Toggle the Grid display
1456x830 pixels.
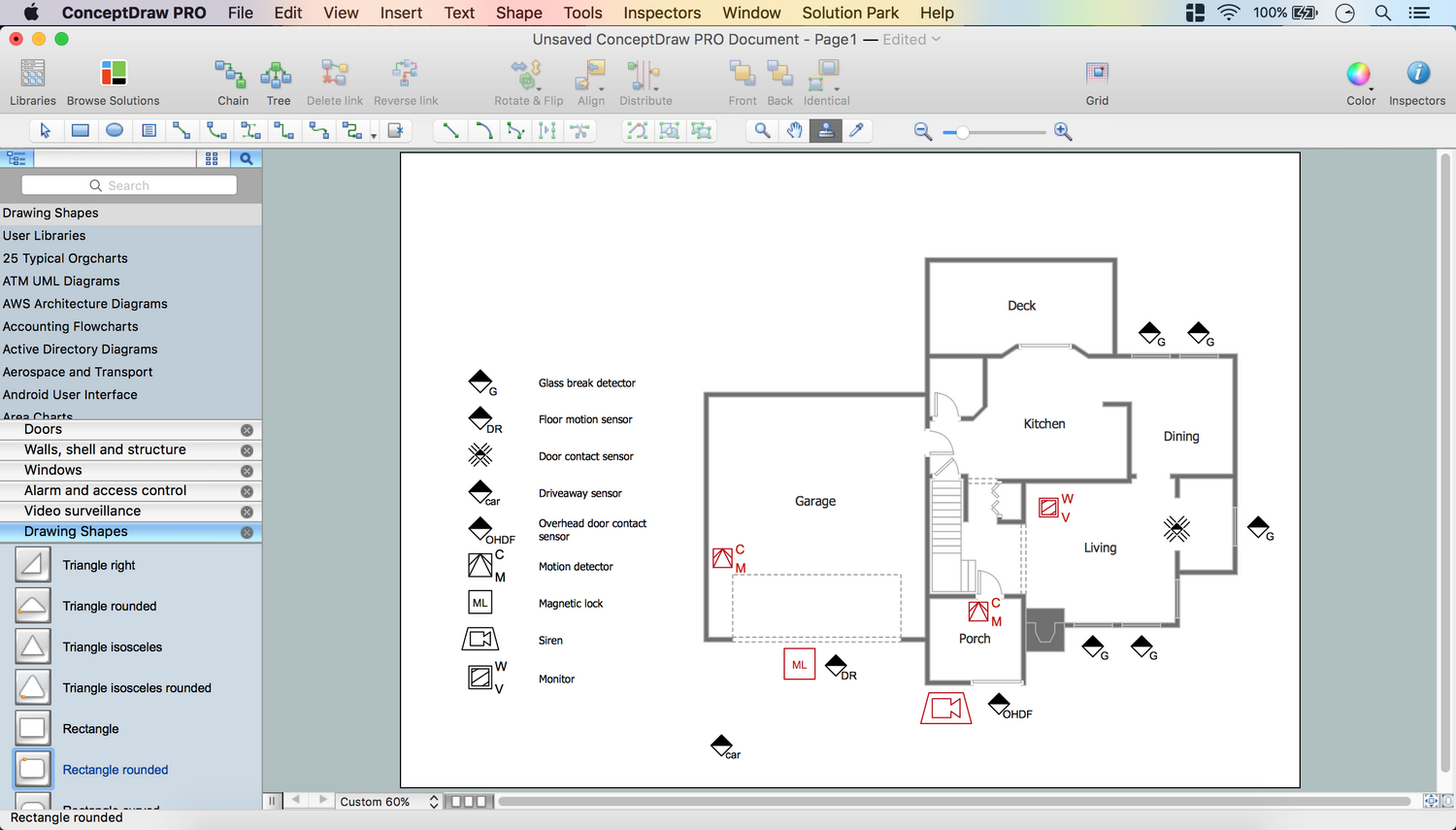tap(1097, 74)
